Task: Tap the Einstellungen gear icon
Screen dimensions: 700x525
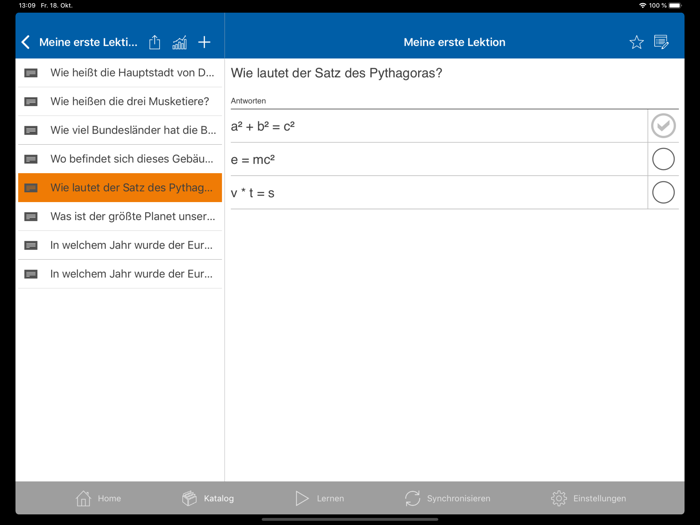Action: [558, 498]
